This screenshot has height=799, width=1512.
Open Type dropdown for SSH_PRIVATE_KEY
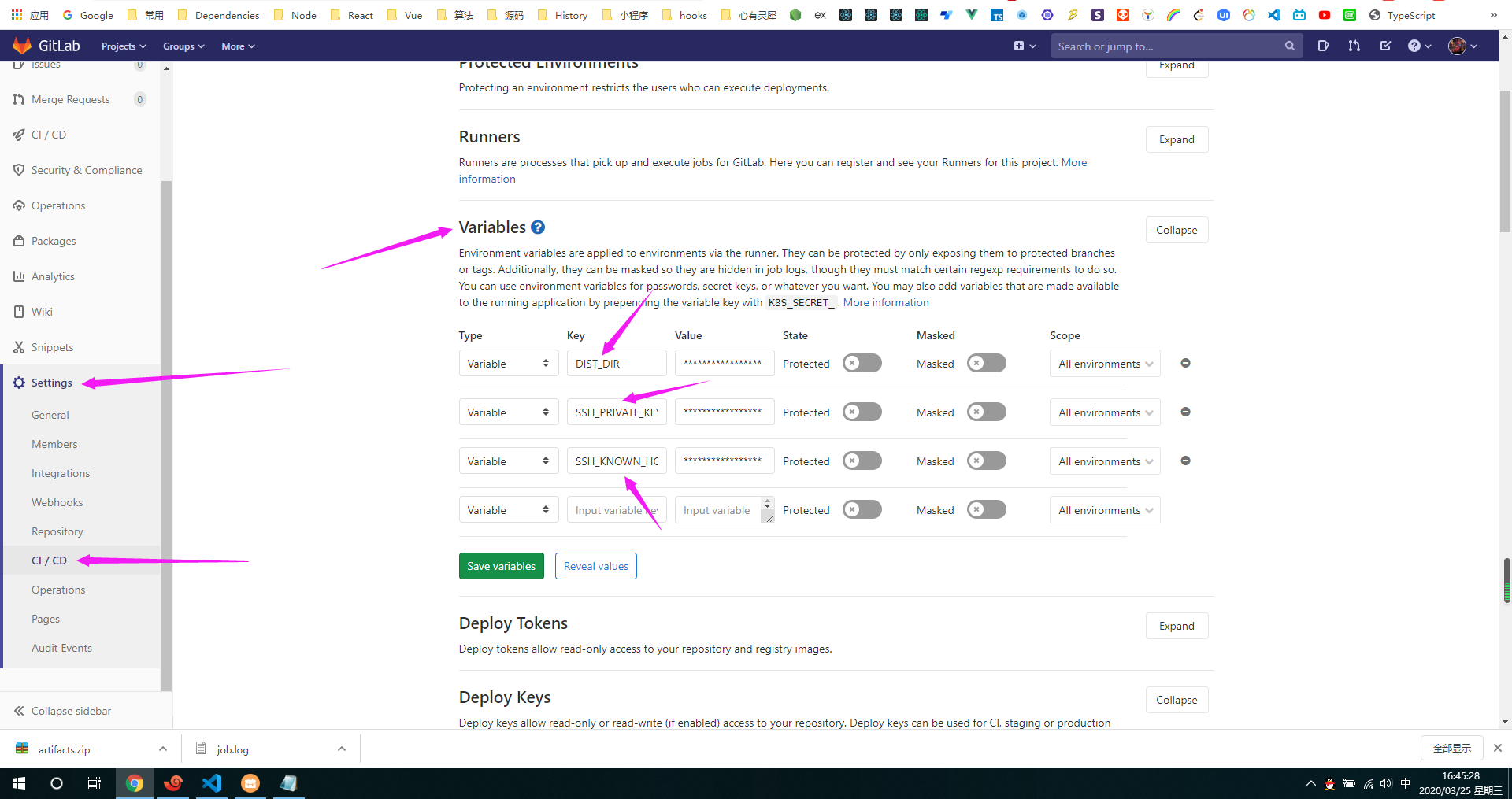(x=509, y=412)
